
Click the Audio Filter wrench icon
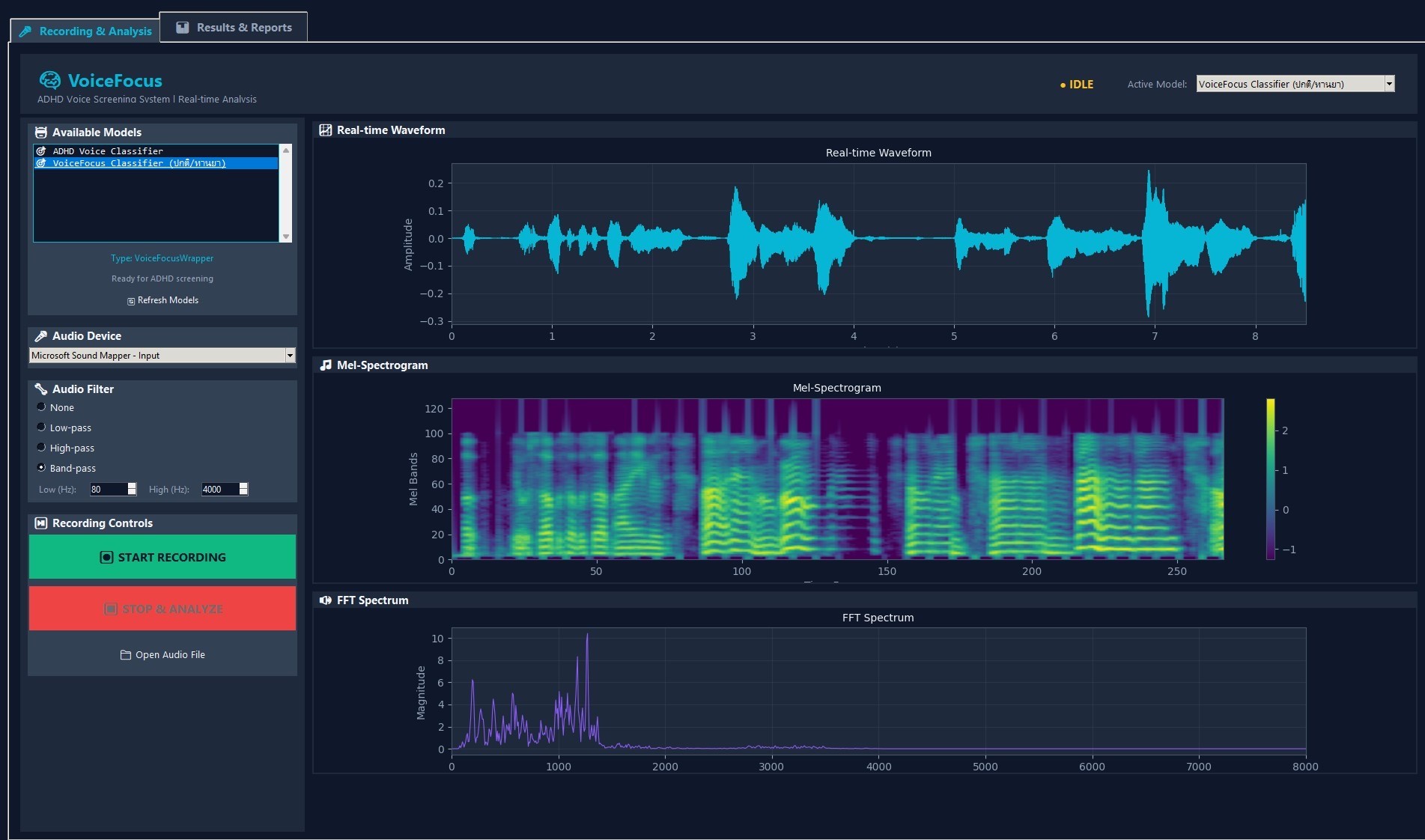click(x=41, y=389)
